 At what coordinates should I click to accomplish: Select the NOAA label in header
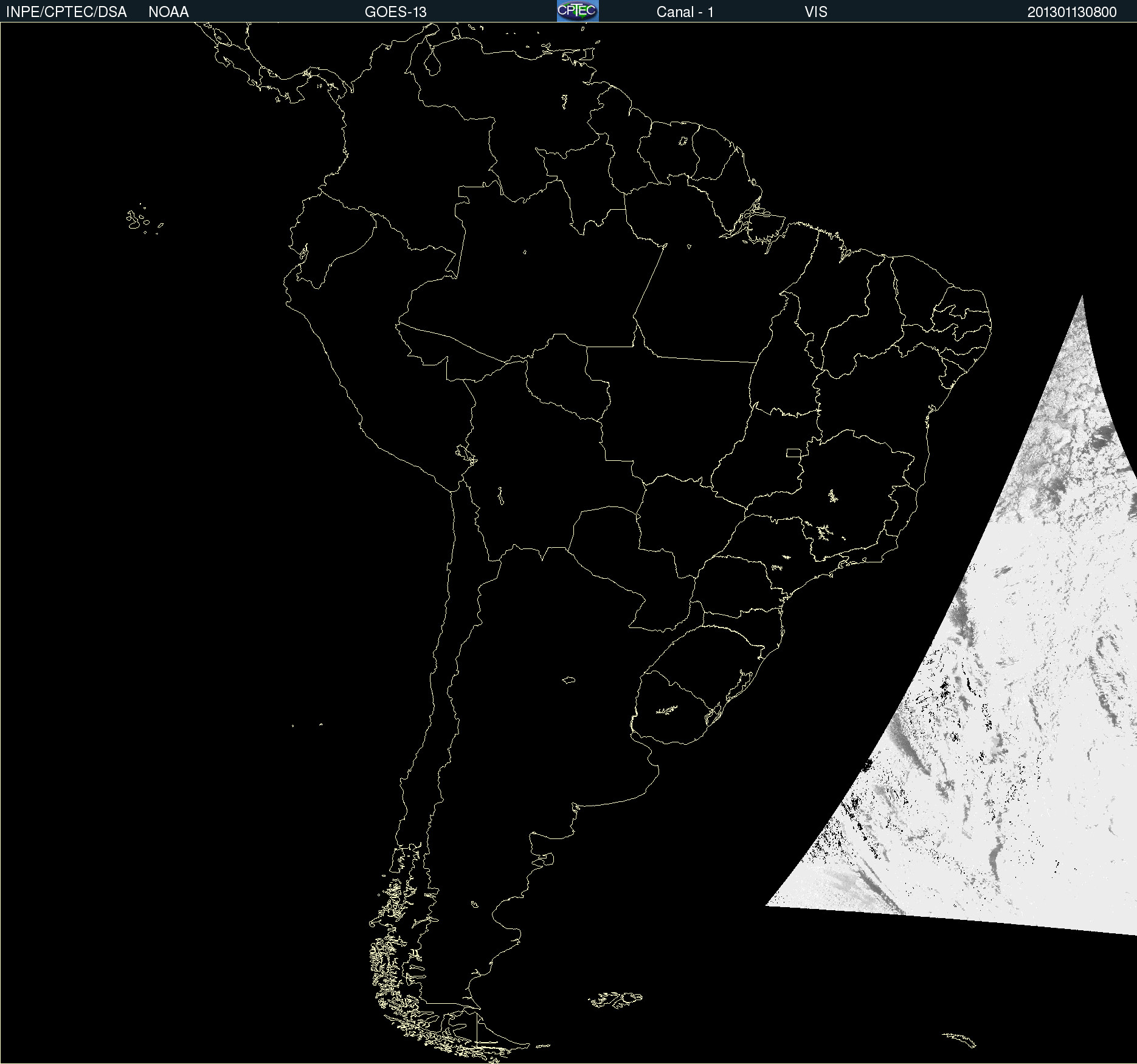(168, 12)
